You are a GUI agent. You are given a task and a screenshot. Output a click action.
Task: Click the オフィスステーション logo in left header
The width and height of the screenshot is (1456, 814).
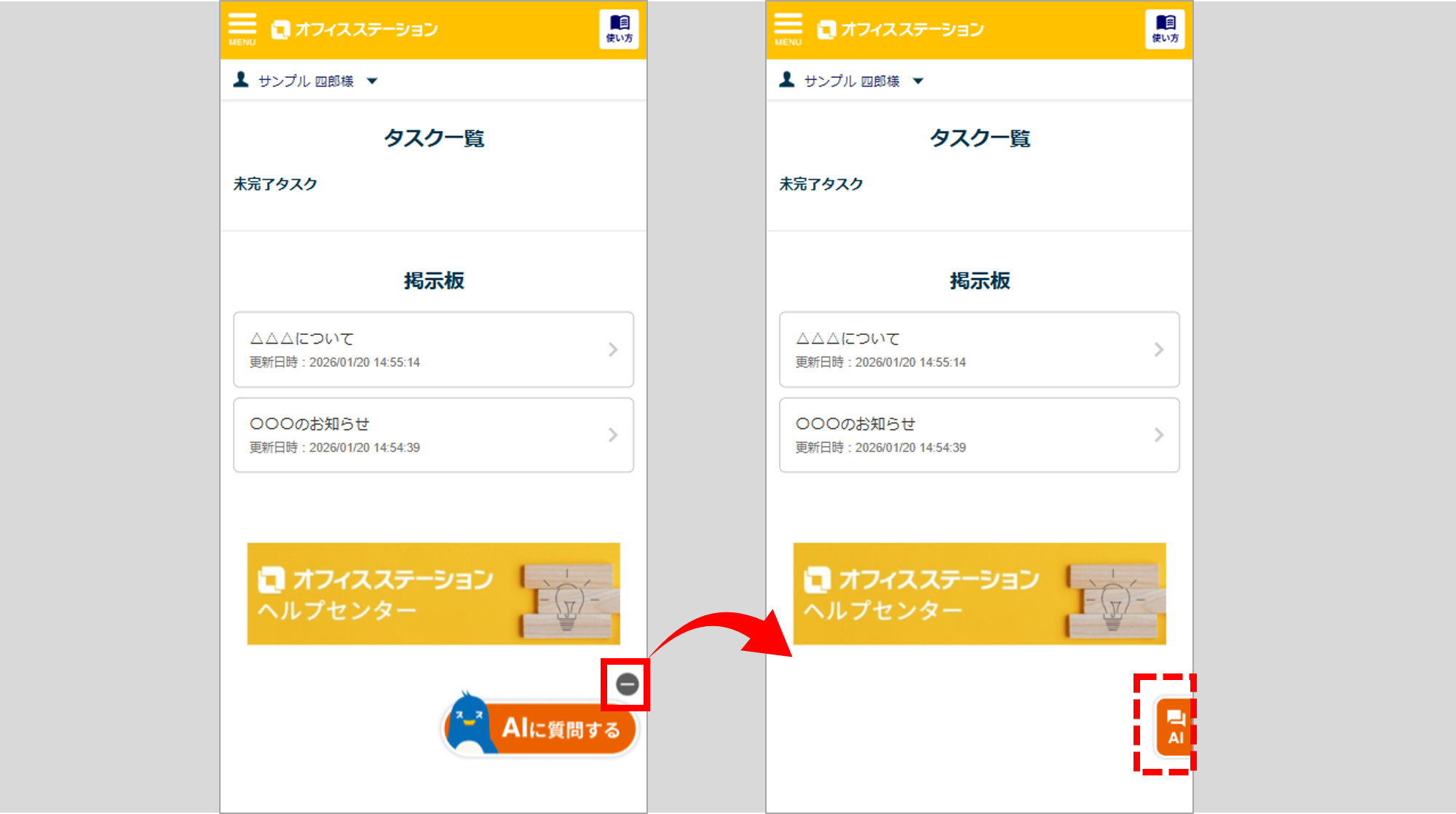click(x=355, y=30)
